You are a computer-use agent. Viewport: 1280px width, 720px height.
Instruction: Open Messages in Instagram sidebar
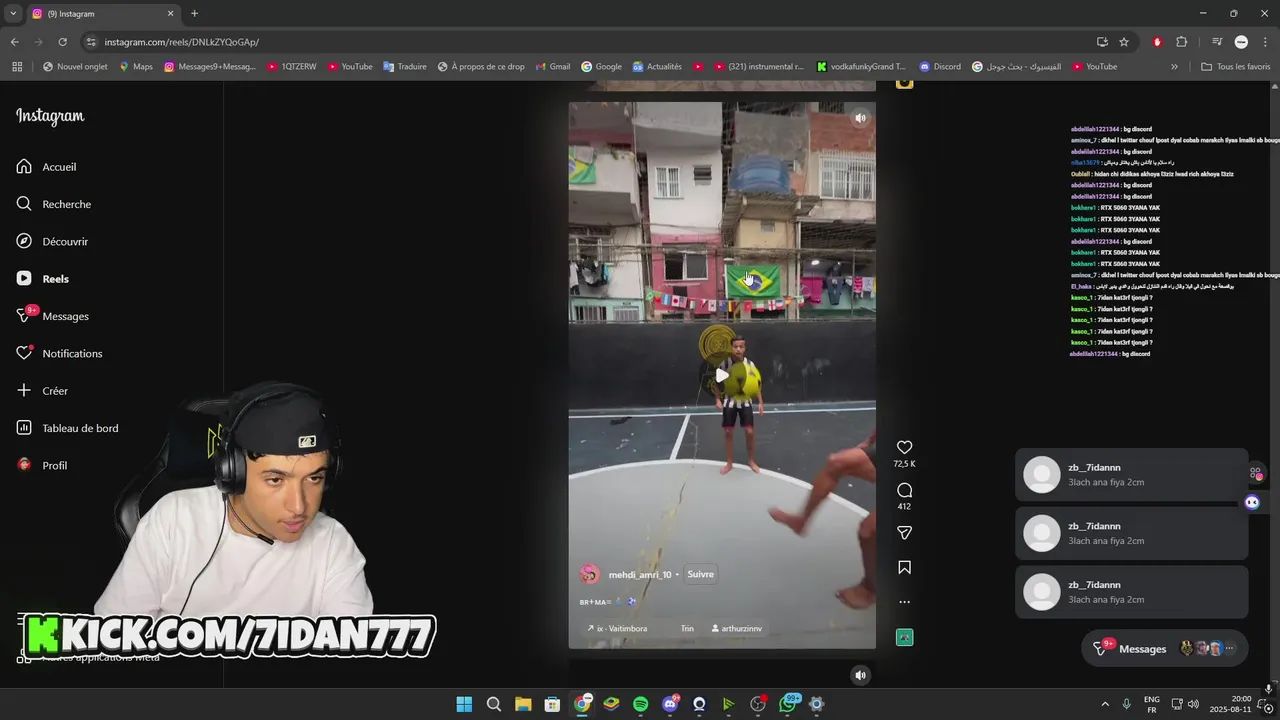pos(52,316)
